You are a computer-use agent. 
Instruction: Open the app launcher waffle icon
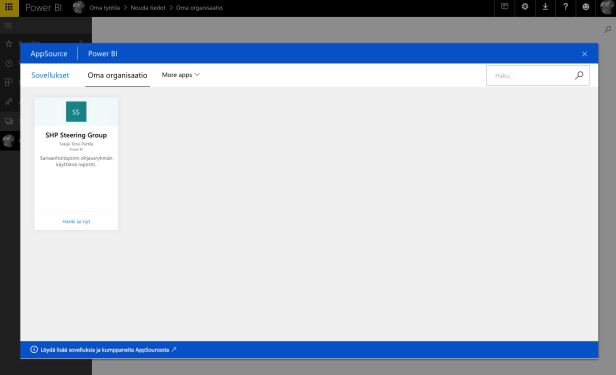[9, 7]
